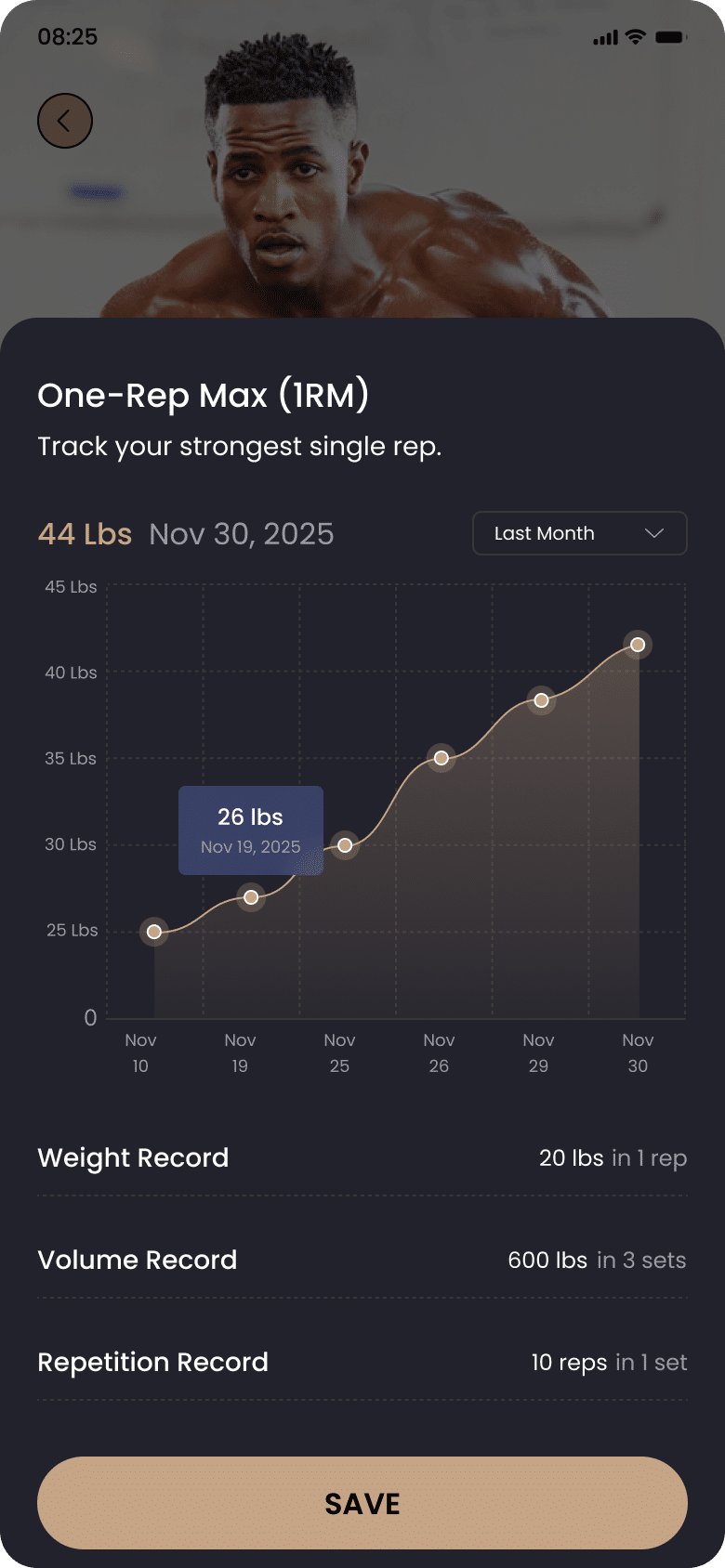Click the chevron on the Last Month selector
Image resolution: width=725 pixels, height=1568 pixels.
pos(652,533)
